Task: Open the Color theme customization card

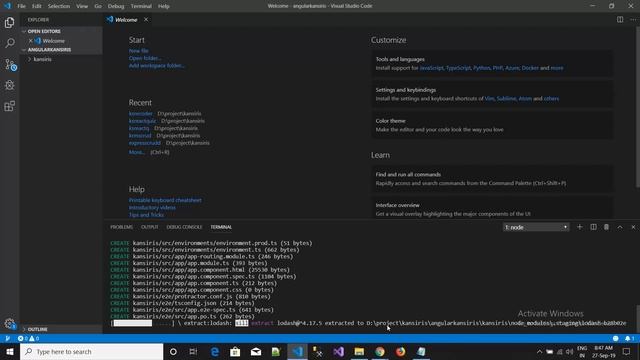Action: pyautogui.click(x=492, y=125)
